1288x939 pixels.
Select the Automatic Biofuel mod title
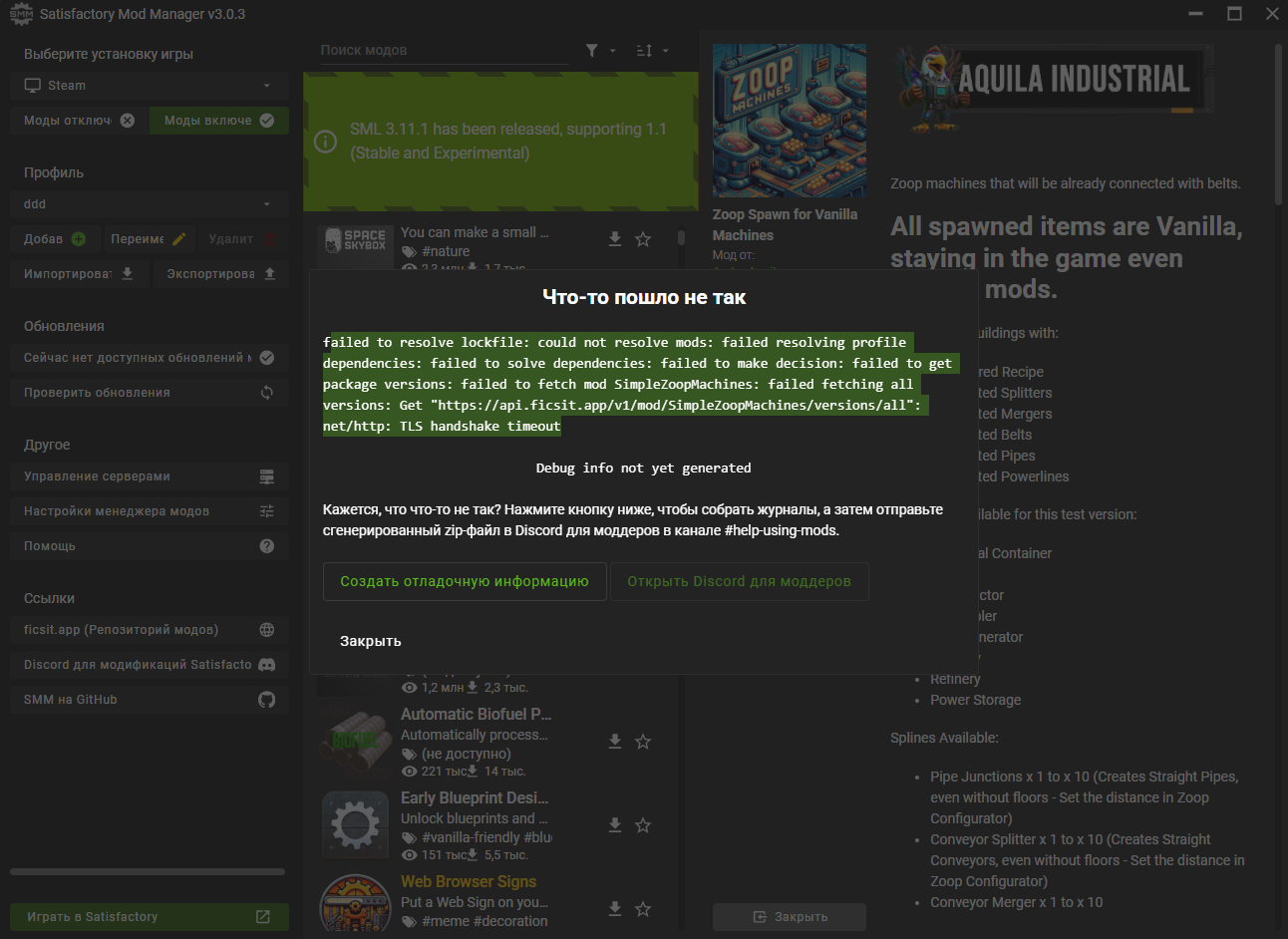tap(477, 715)
